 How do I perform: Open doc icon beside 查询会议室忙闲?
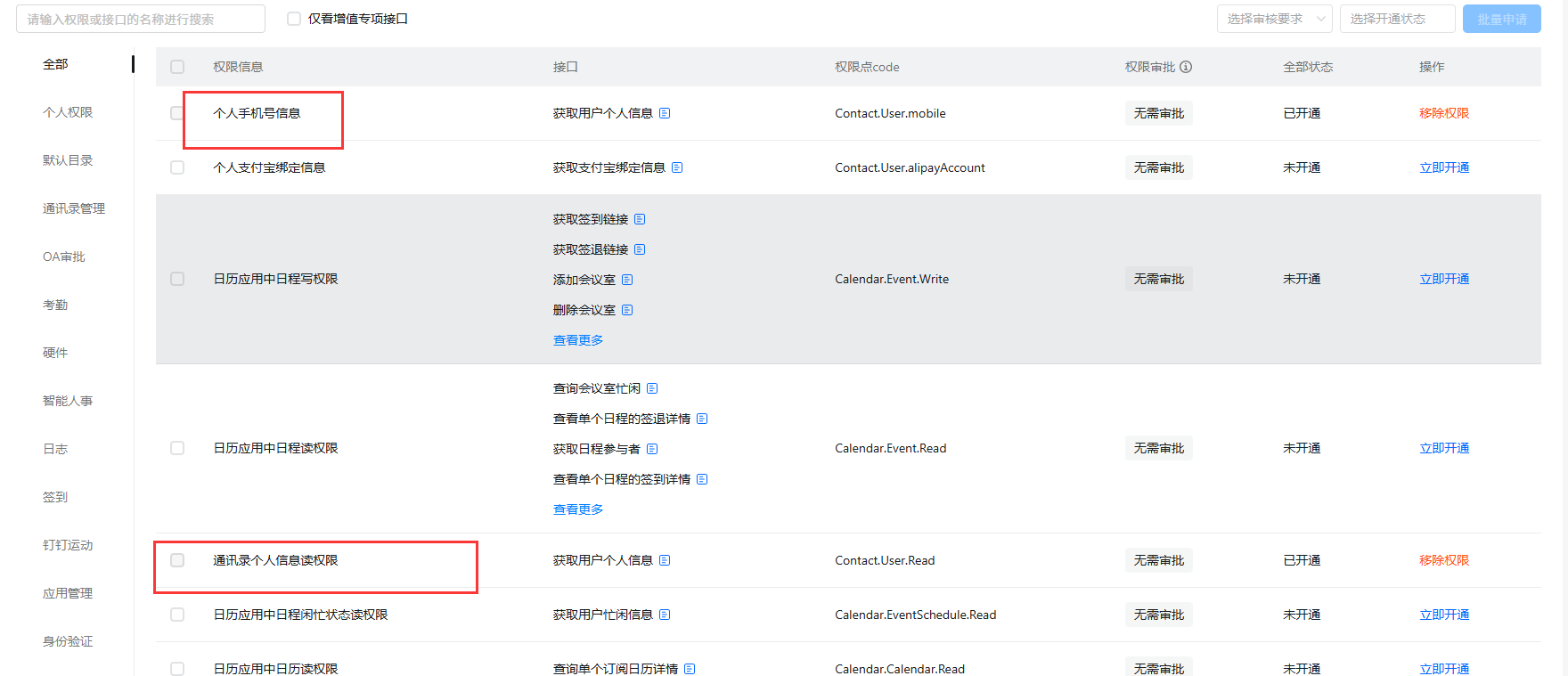click(652, 388)
